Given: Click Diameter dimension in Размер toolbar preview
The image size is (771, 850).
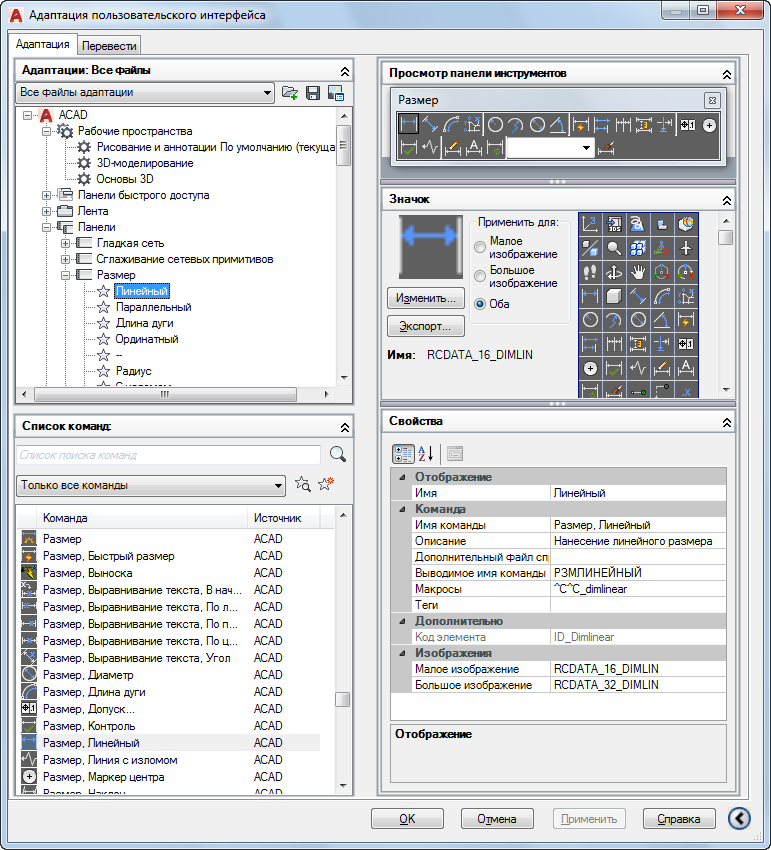Looking at the screenshot, I should click(x=537, y=125).
